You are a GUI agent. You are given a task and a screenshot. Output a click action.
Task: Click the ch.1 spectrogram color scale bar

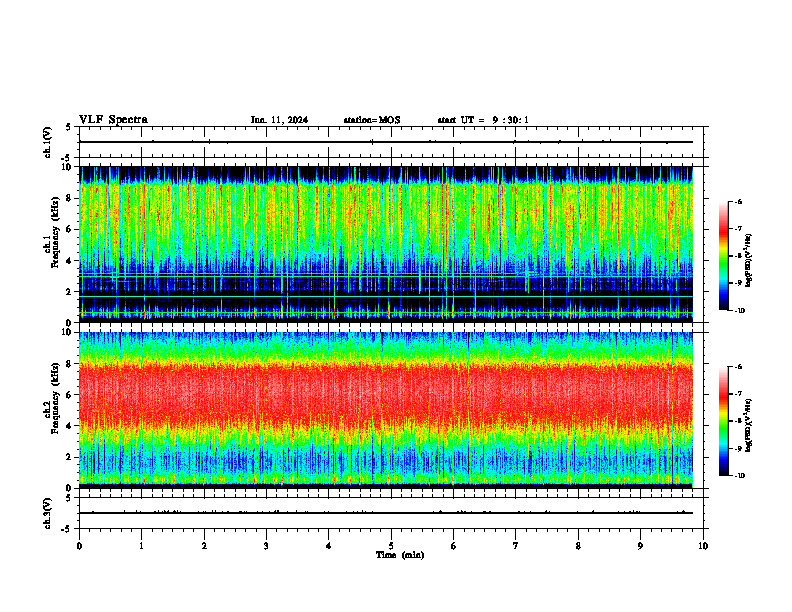[724, 256]
